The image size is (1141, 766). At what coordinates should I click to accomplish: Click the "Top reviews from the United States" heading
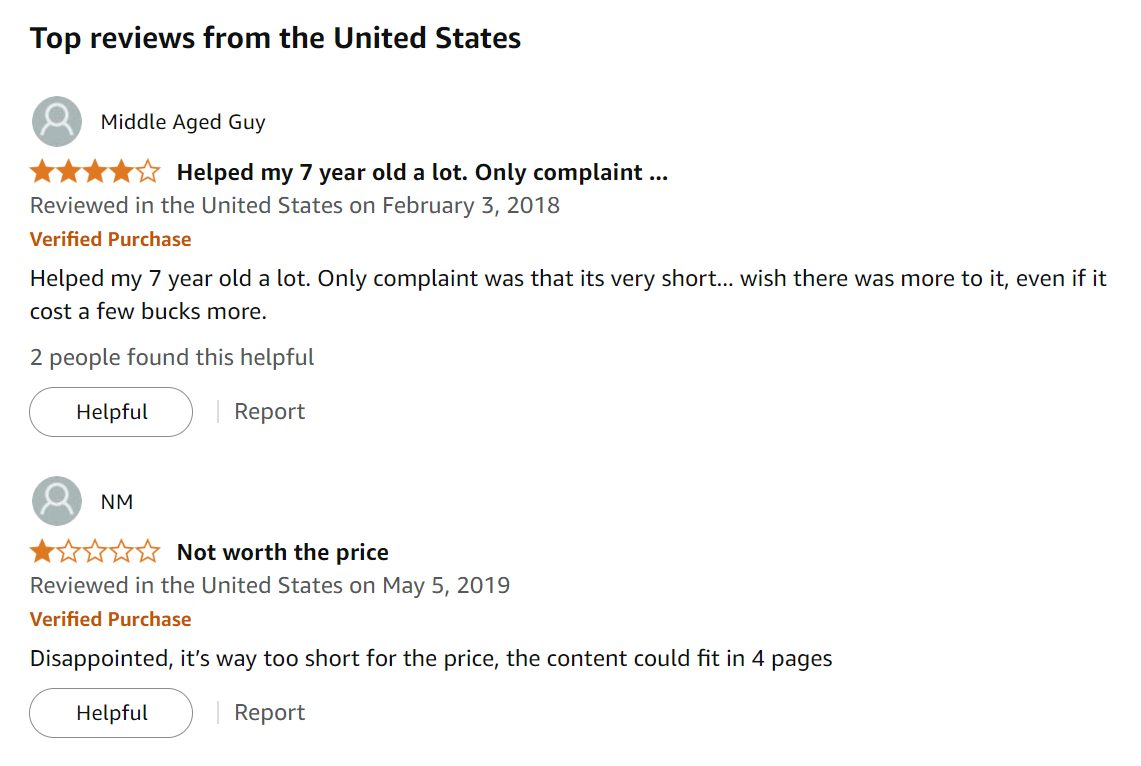tap(275, 39)
